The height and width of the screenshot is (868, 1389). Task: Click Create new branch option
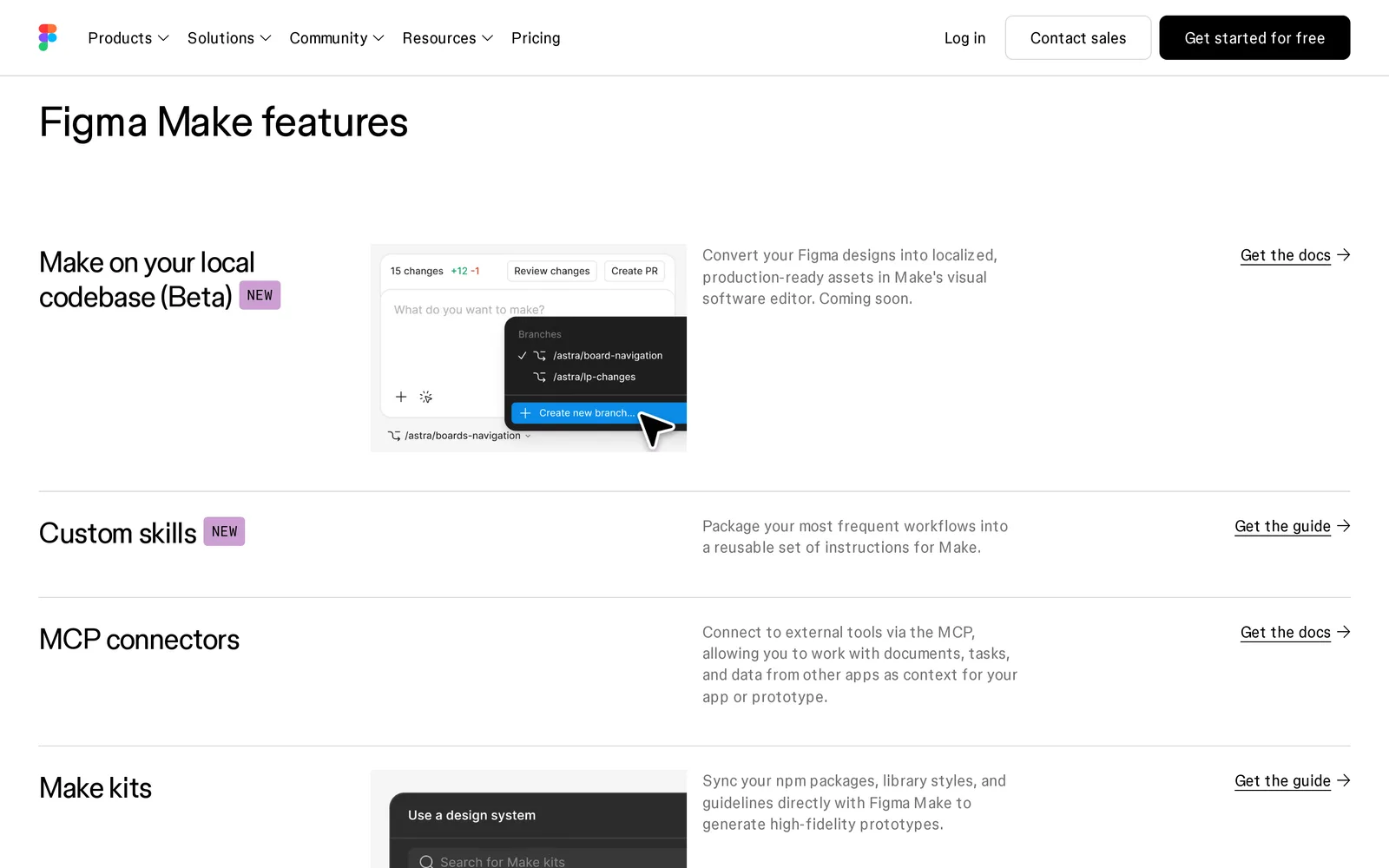(599, 413)
